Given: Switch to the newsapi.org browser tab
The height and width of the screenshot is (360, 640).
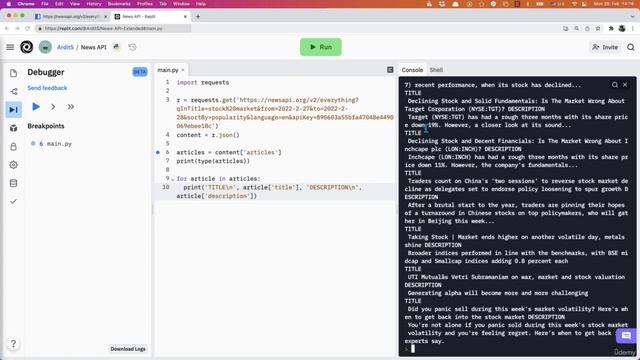Looking at the screenshot, I should (x=71, y=17).
